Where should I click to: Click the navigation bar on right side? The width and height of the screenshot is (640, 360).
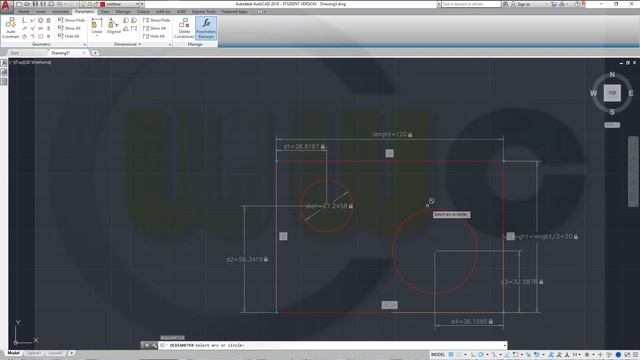tap(633, 171)
